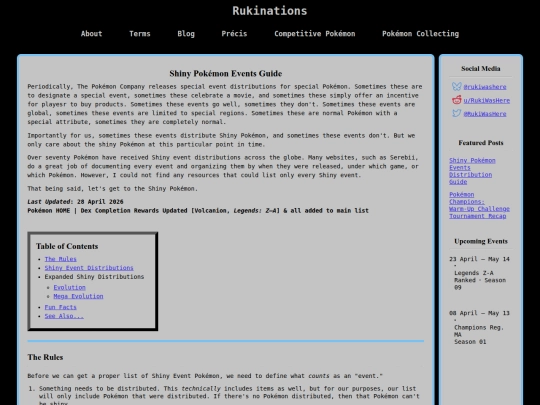Jump to See Also... link
The image size is (540, 405).
64,316
